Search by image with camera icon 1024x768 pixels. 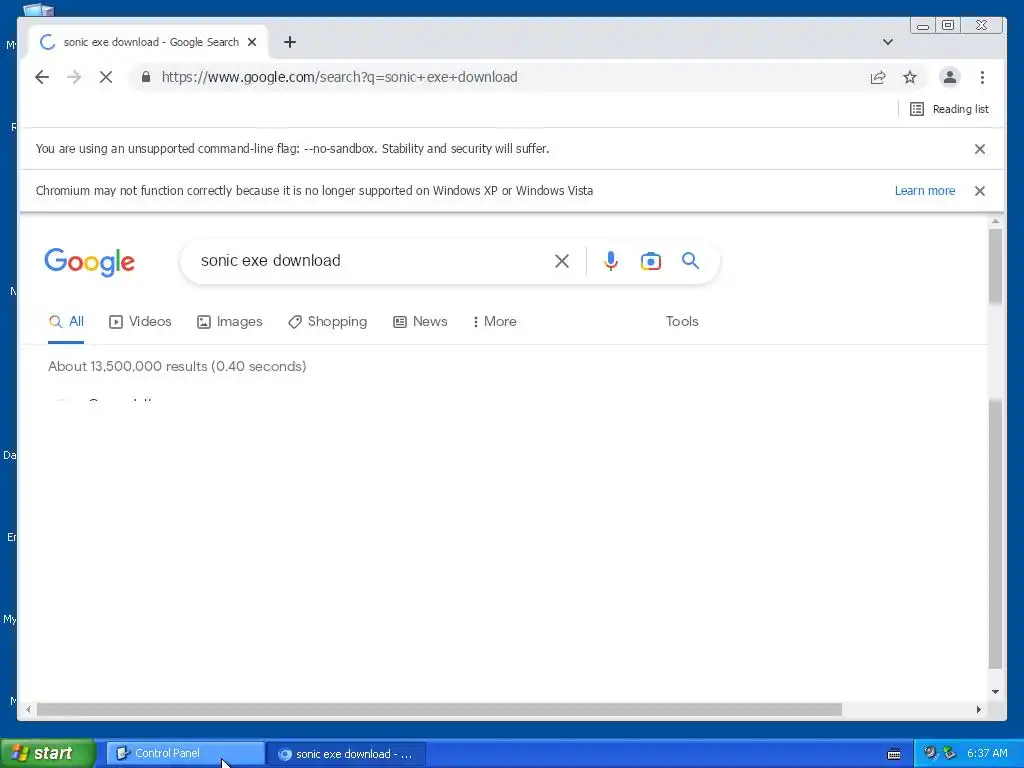coord(650,261)
